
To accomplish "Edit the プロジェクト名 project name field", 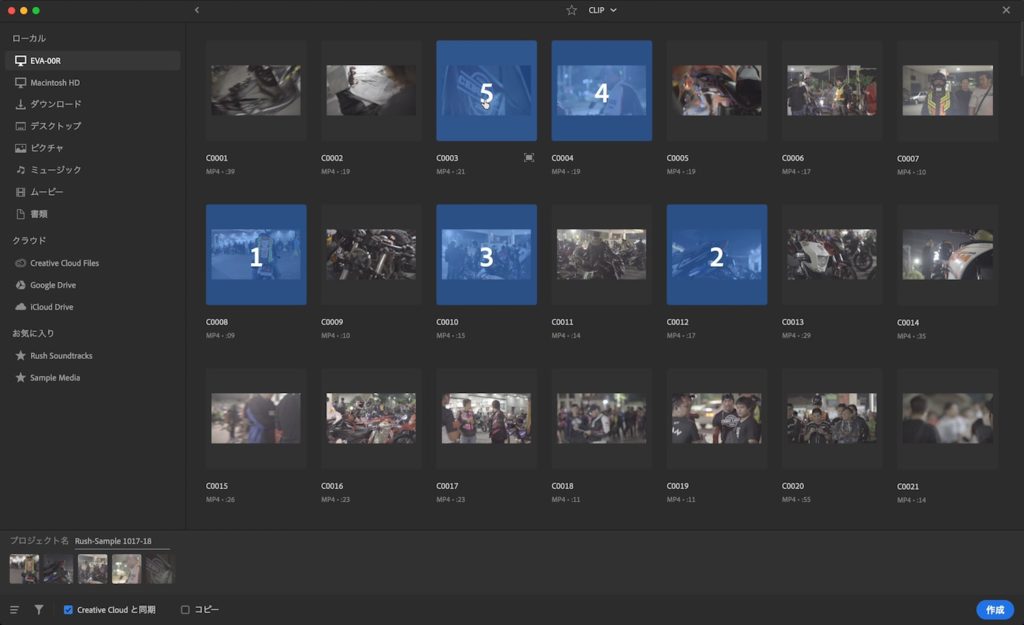I will pyautogui.click(x=121, y=541).
